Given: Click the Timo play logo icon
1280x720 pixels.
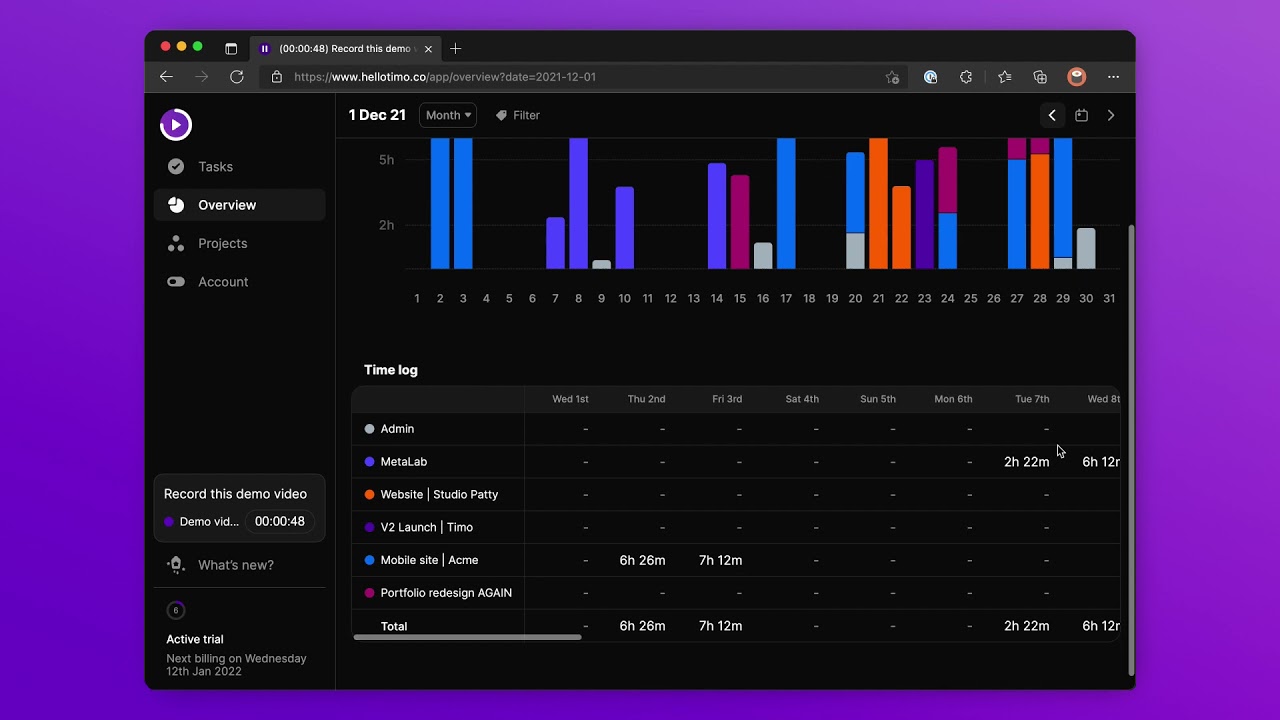Looking at the screenshot, I should pos(176,124).
